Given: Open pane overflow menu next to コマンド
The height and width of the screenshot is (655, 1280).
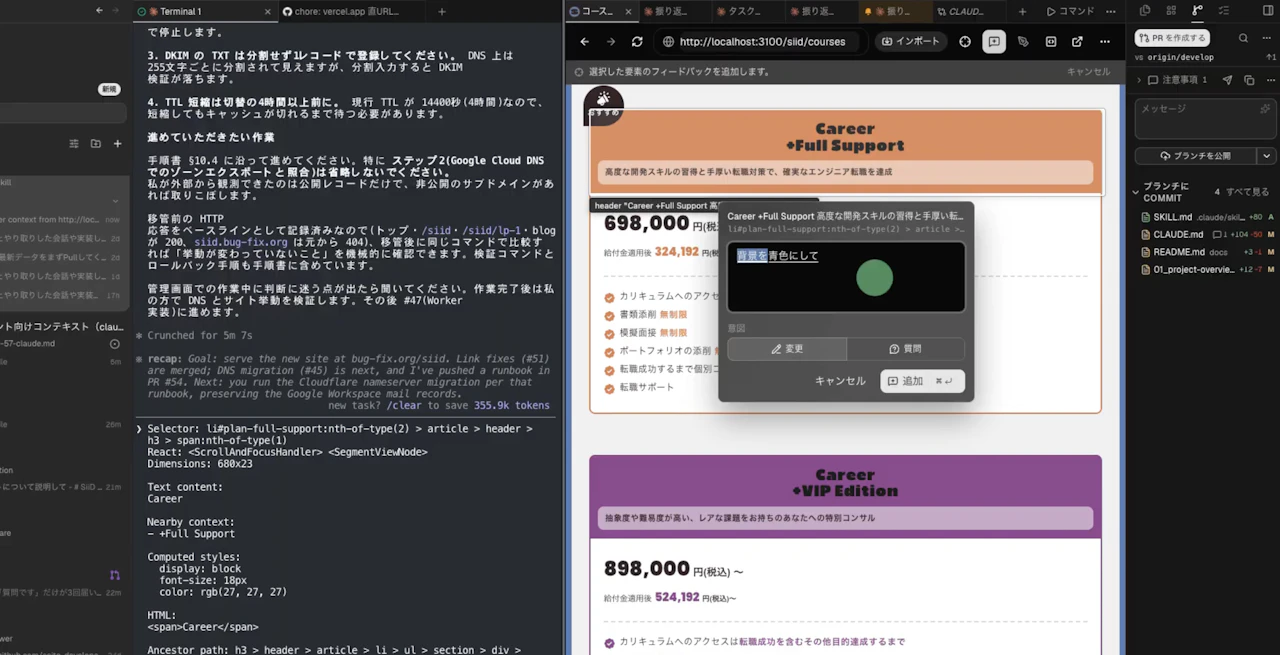Looking at the screenshot, I should [x=1111, y=12].
